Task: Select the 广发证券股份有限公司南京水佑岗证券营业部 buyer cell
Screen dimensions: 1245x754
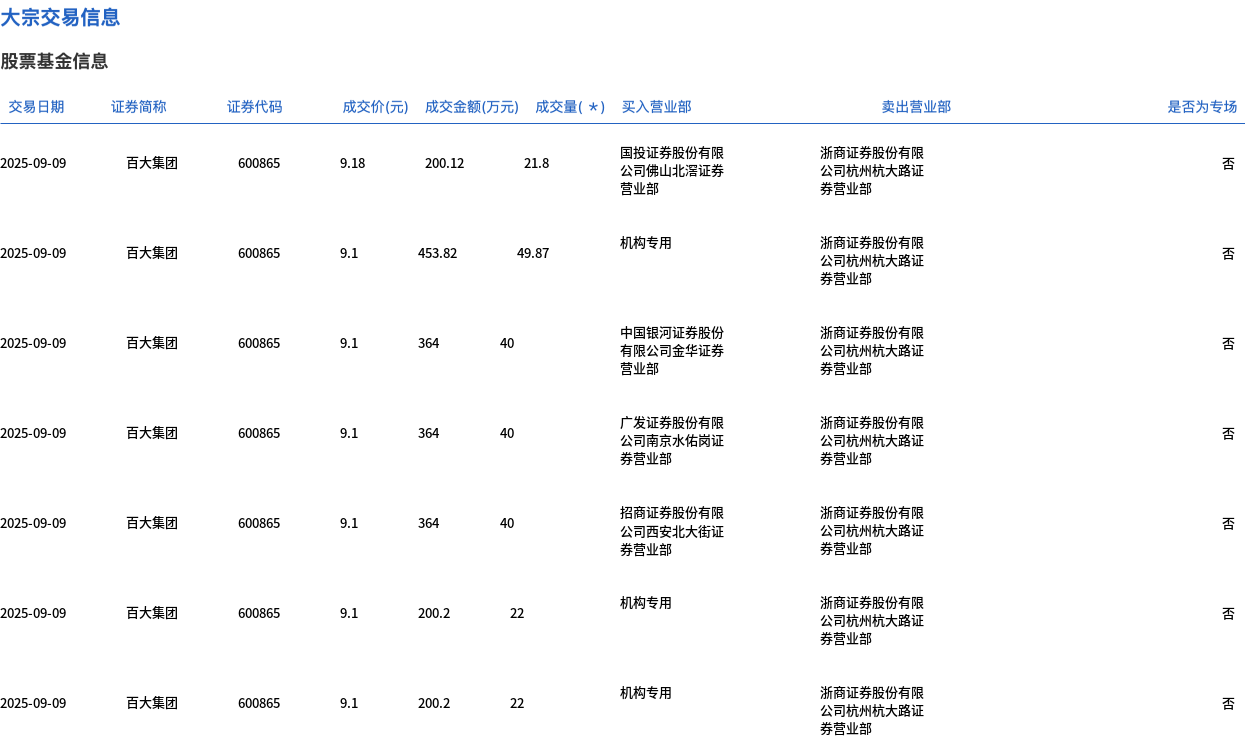Action: 672,441
